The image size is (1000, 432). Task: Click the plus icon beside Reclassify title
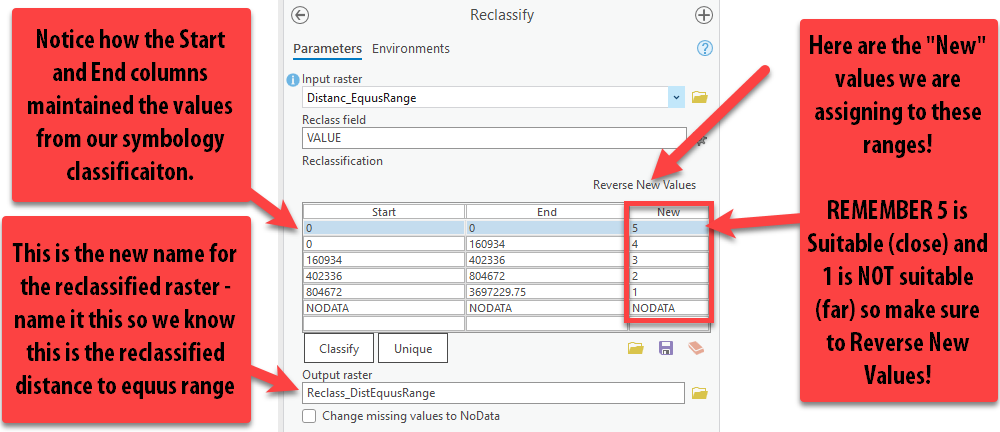[703, 15]
